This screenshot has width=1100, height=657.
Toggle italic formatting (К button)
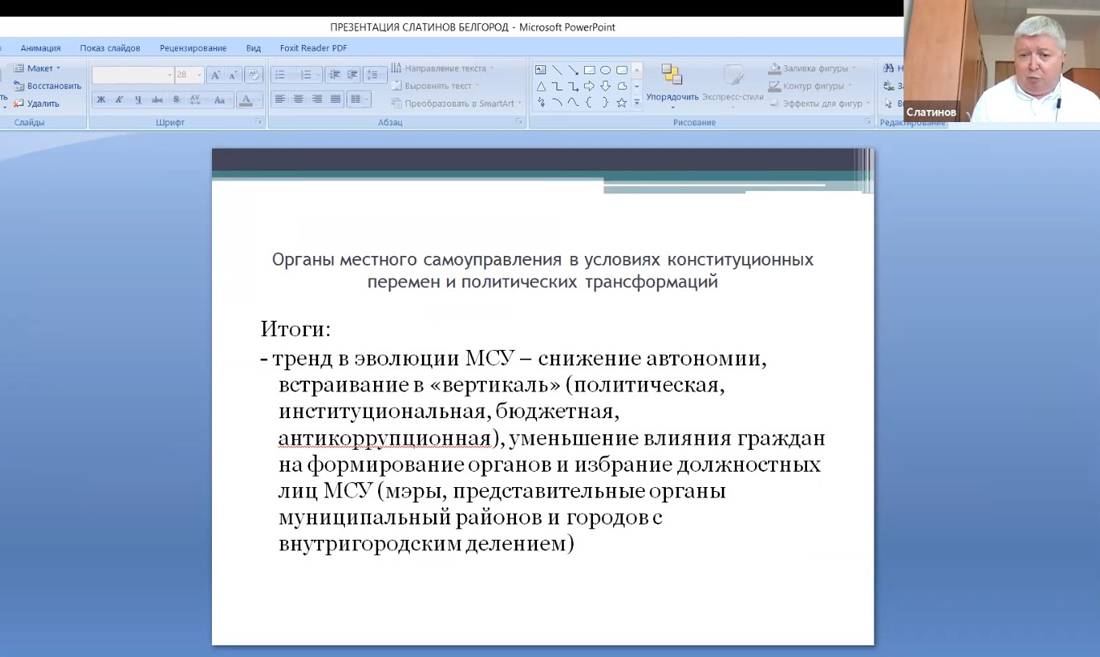coord(119,100)
